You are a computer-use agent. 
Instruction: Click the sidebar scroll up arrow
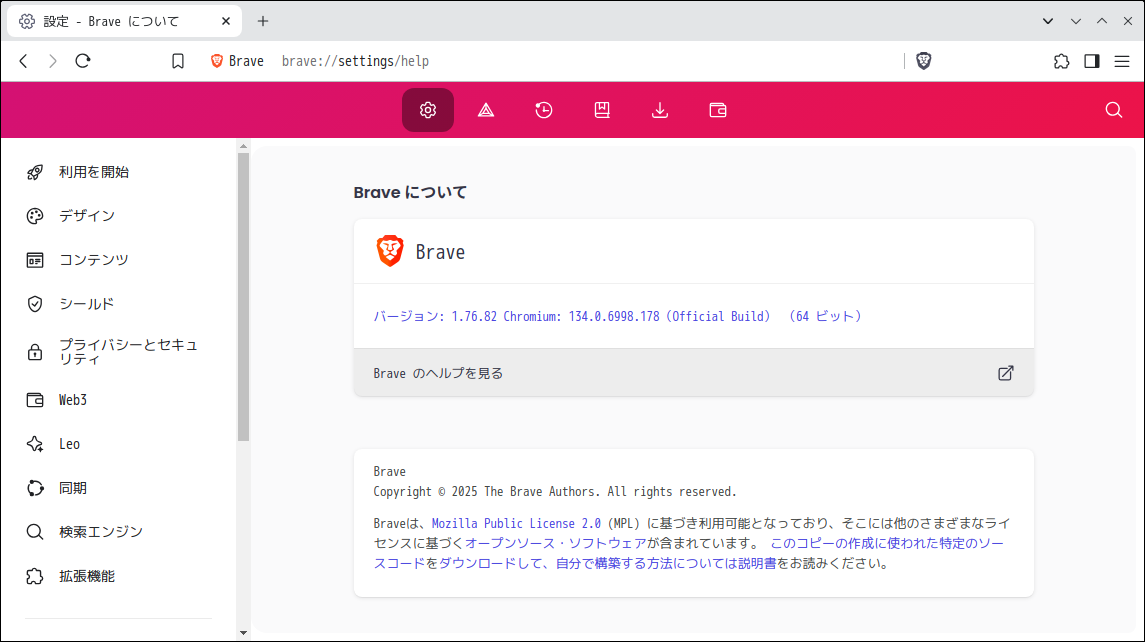pyautogui.click(x=243, y=147)
